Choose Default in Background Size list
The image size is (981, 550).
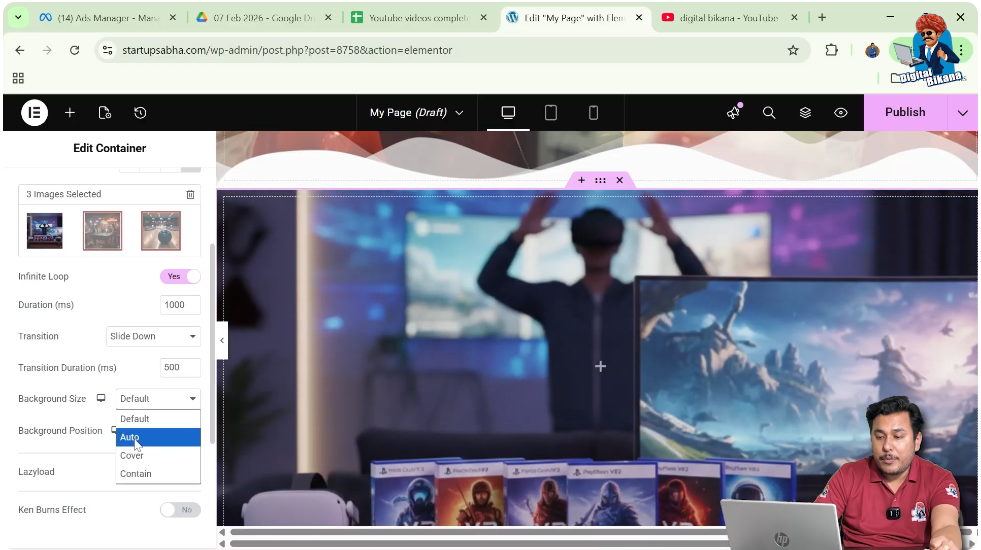coord(158,419)
